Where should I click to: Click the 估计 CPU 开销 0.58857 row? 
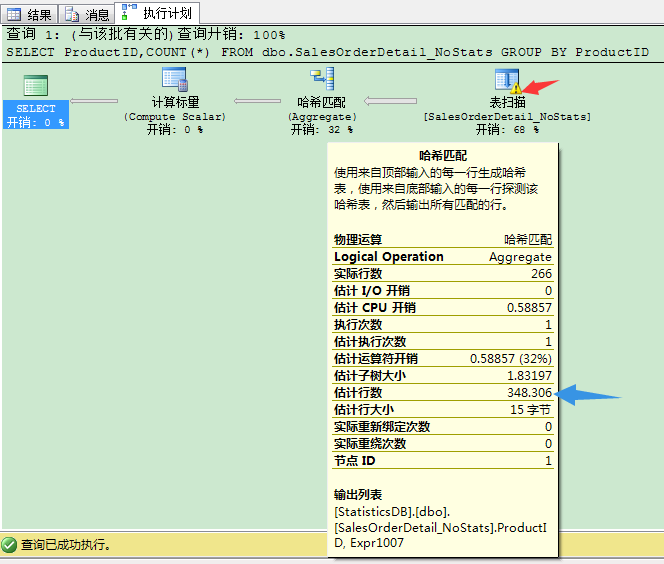pyautogui.click(x=443, y=307)
